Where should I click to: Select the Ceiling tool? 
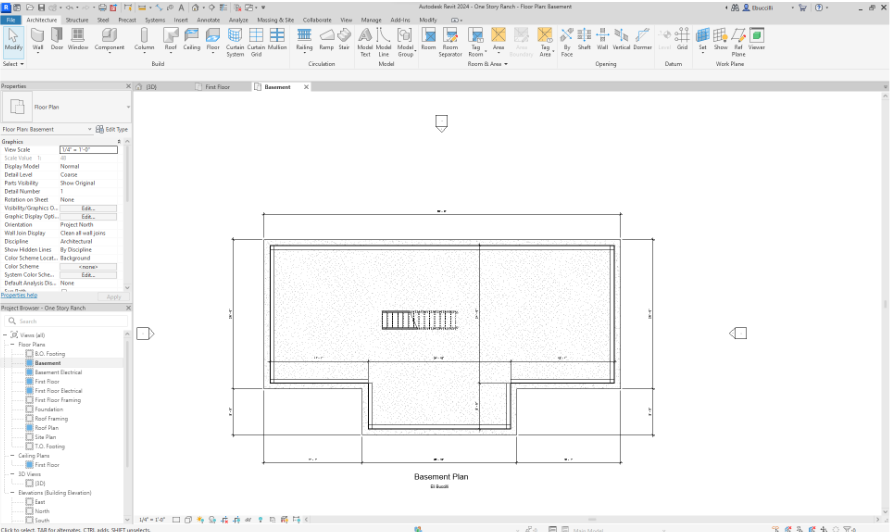[191, 39]
